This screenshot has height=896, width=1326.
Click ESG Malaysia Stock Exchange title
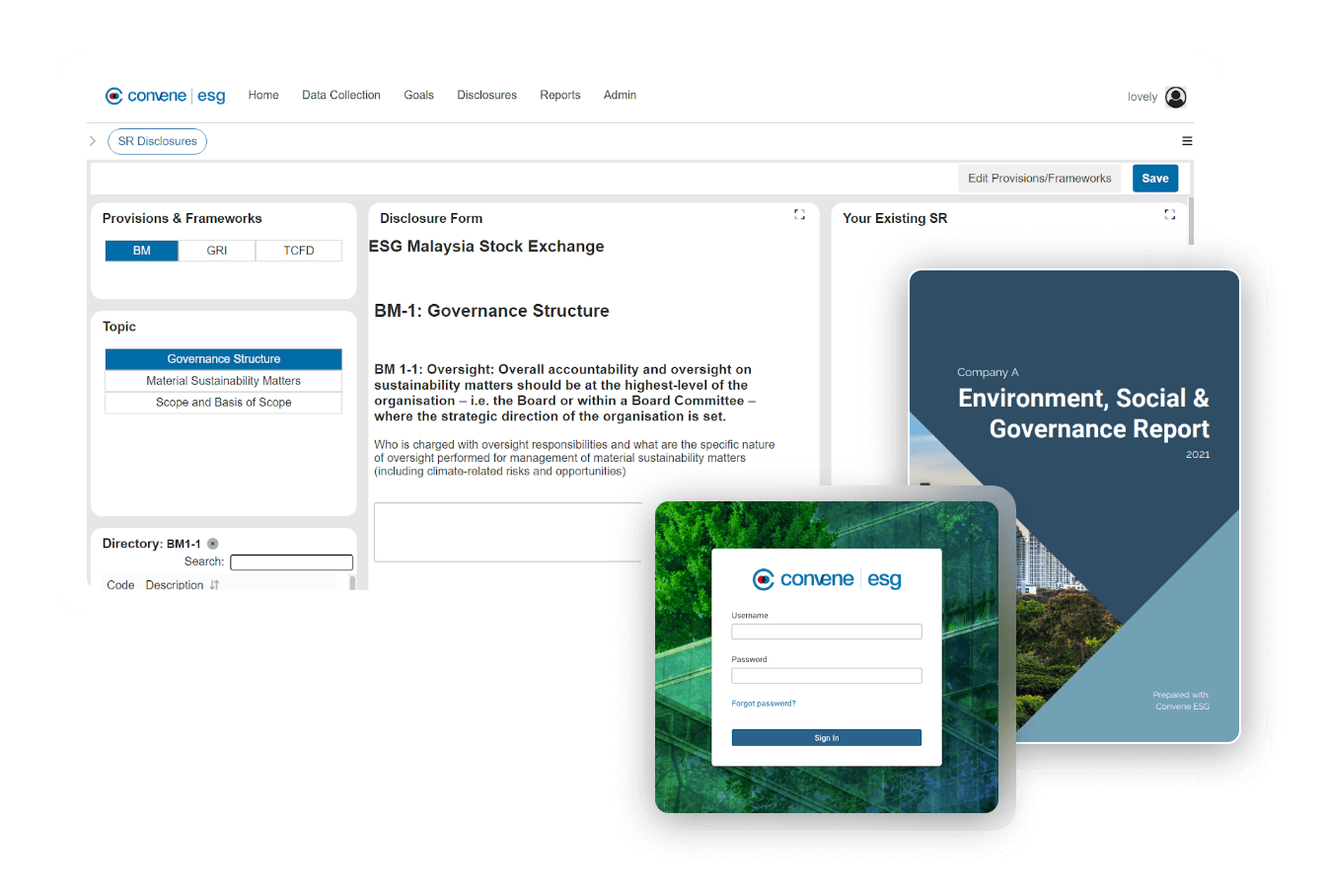[x=486, y=247]
